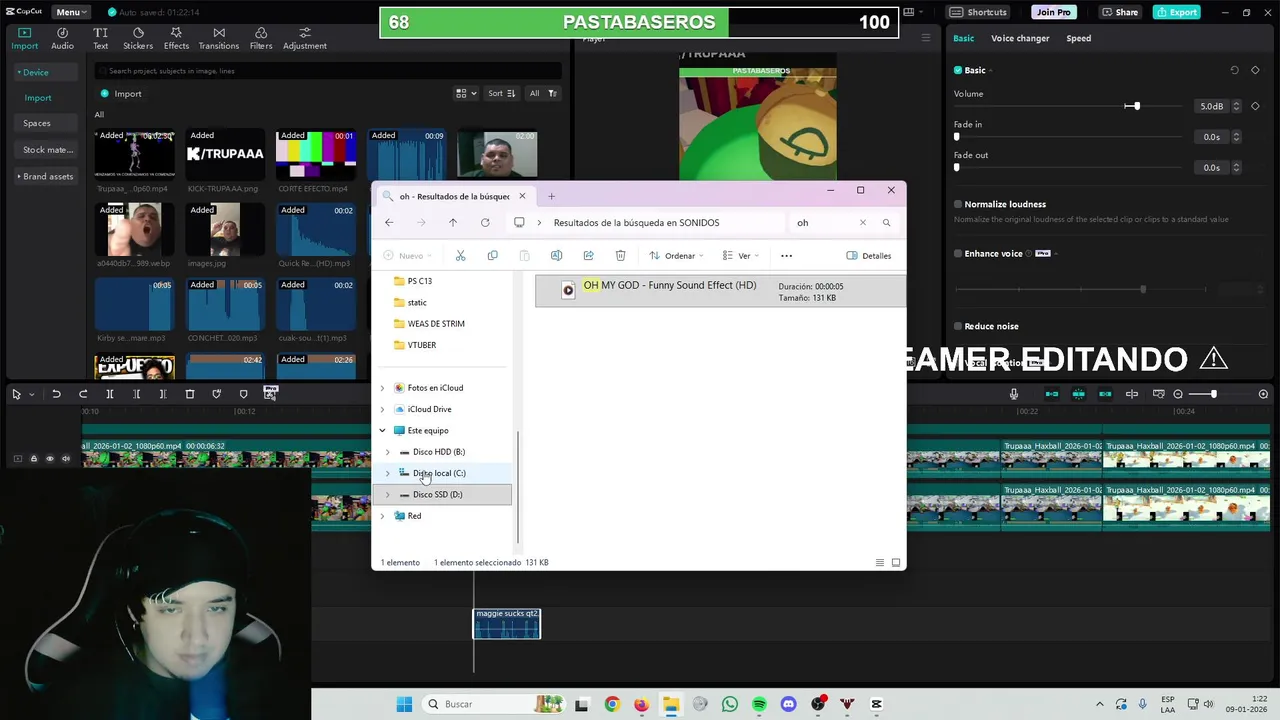Click the preview axis icon in timeline toolbar
The width and height of the screenshot is (1280, 720).
pos(1132,394)
